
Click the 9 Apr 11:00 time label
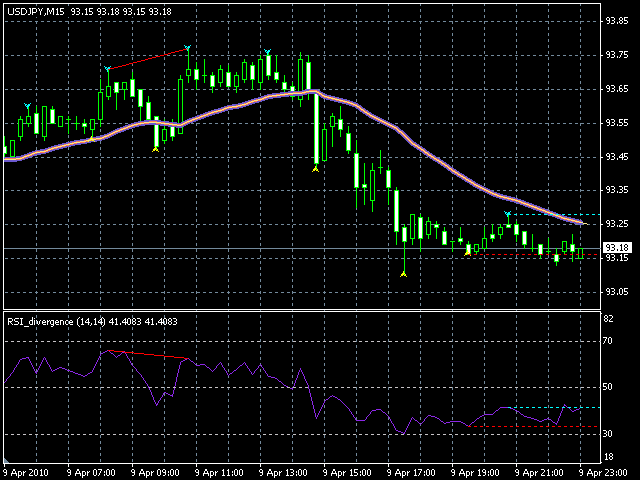pos(219,473)
